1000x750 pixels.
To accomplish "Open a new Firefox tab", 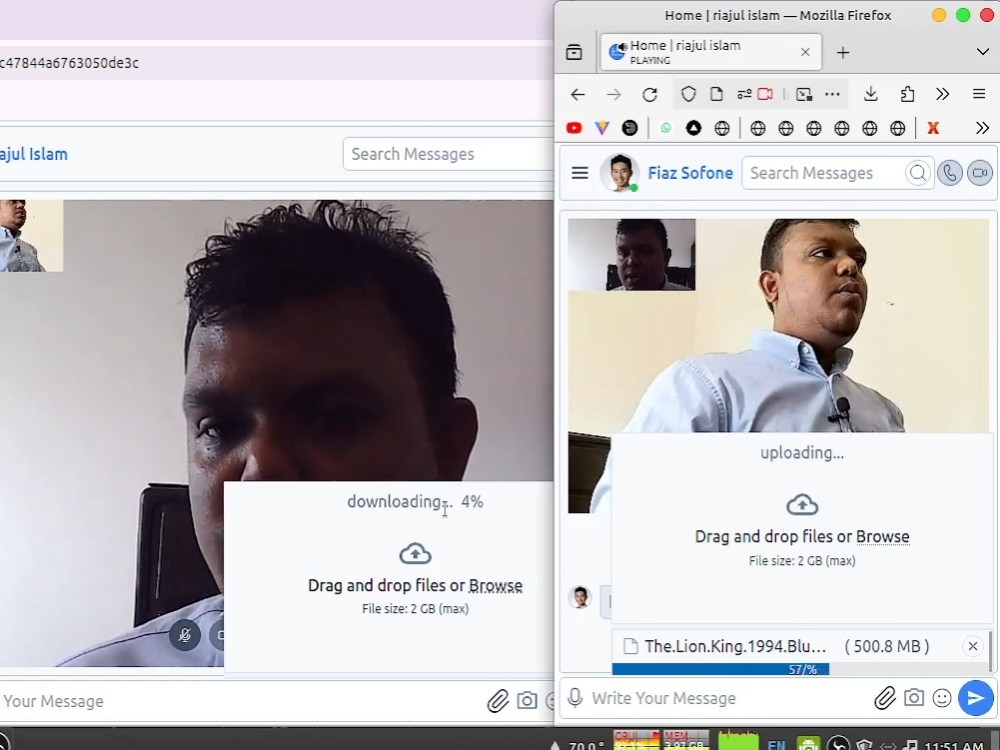I will click(x=842, y=52).
